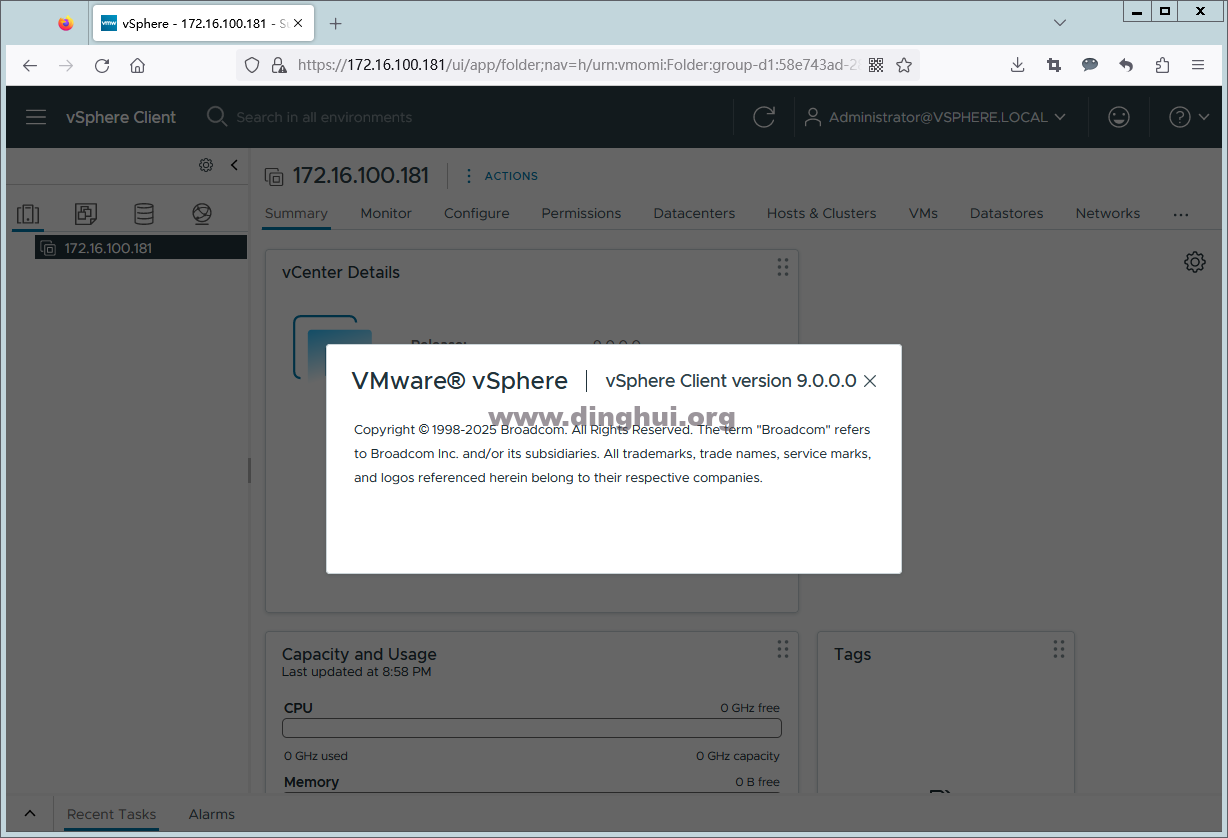Open the Firefox application menu
This screenshot has height=838, width=1228.
point(1198,65)
